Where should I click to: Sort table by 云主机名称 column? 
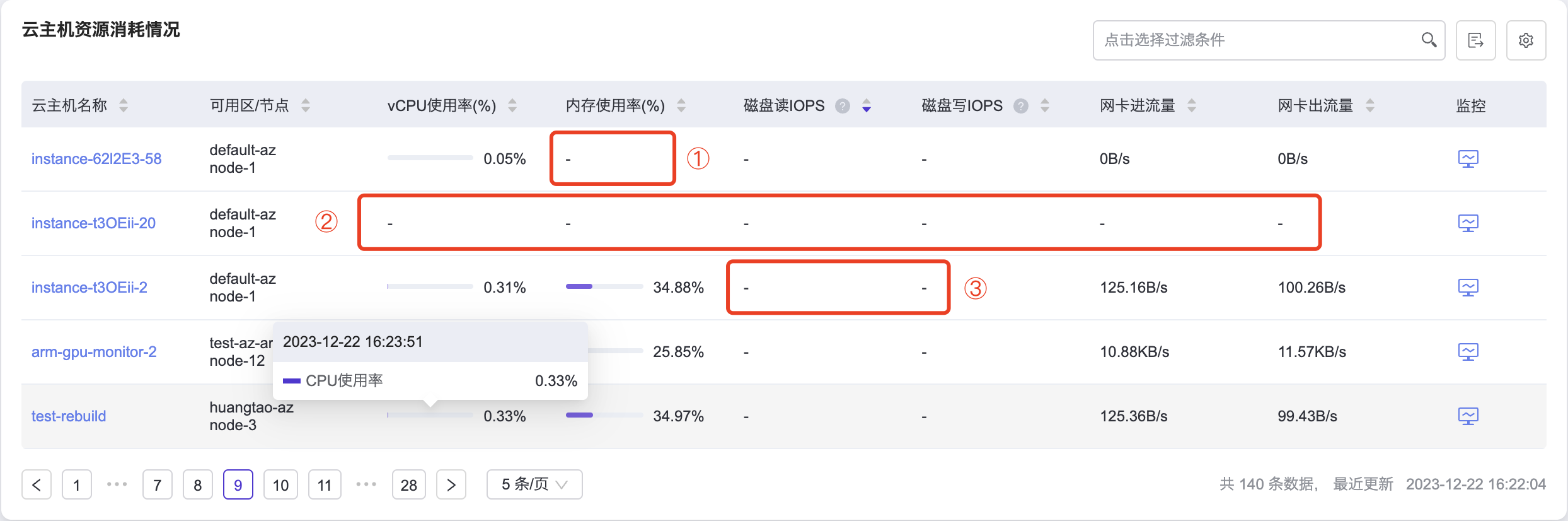coord(124,105)
